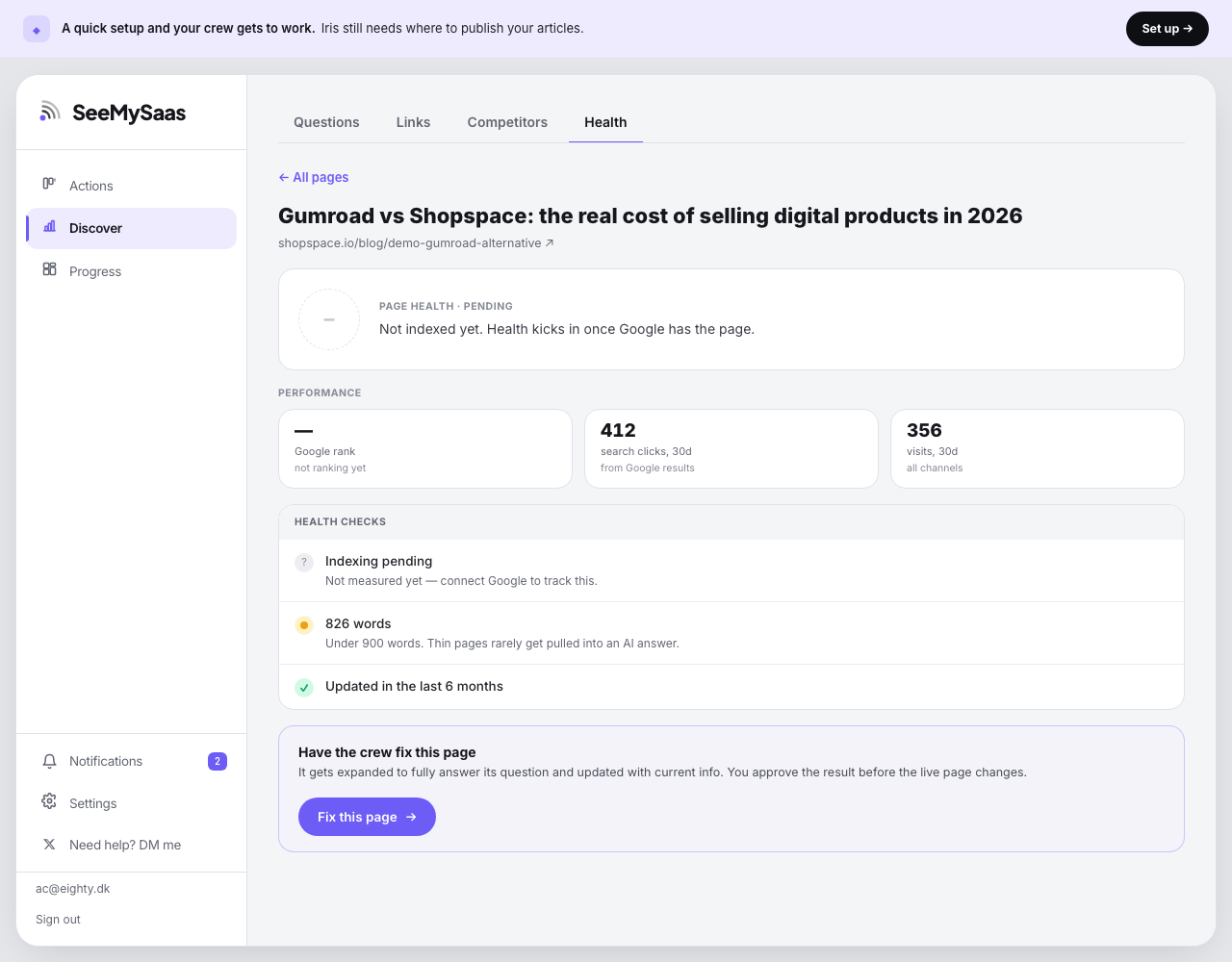Open Actions in the sidebar
Screen dimensions: 1232x962
(131, 186)
